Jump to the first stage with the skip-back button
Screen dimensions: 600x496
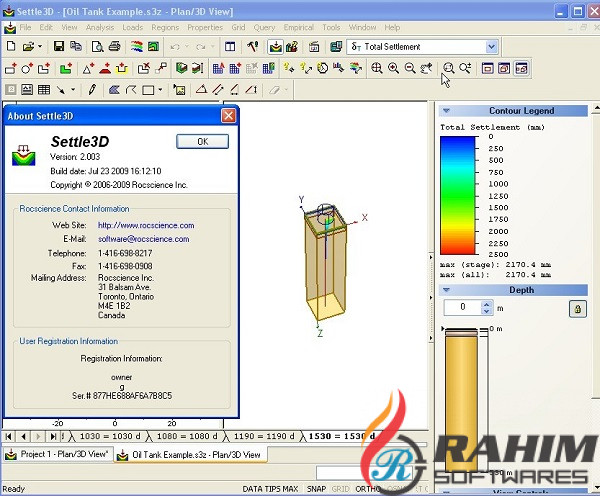8,436
